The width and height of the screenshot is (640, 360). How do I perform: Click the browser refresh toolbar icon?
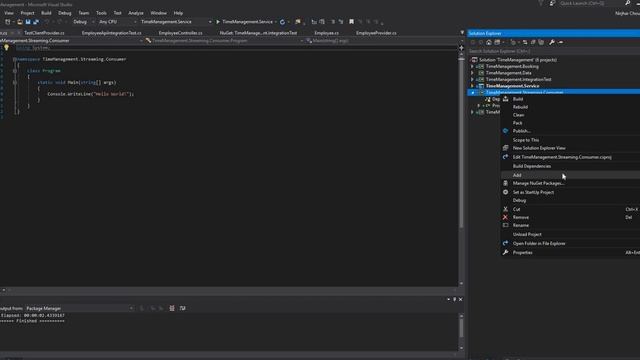pos(282,22)
